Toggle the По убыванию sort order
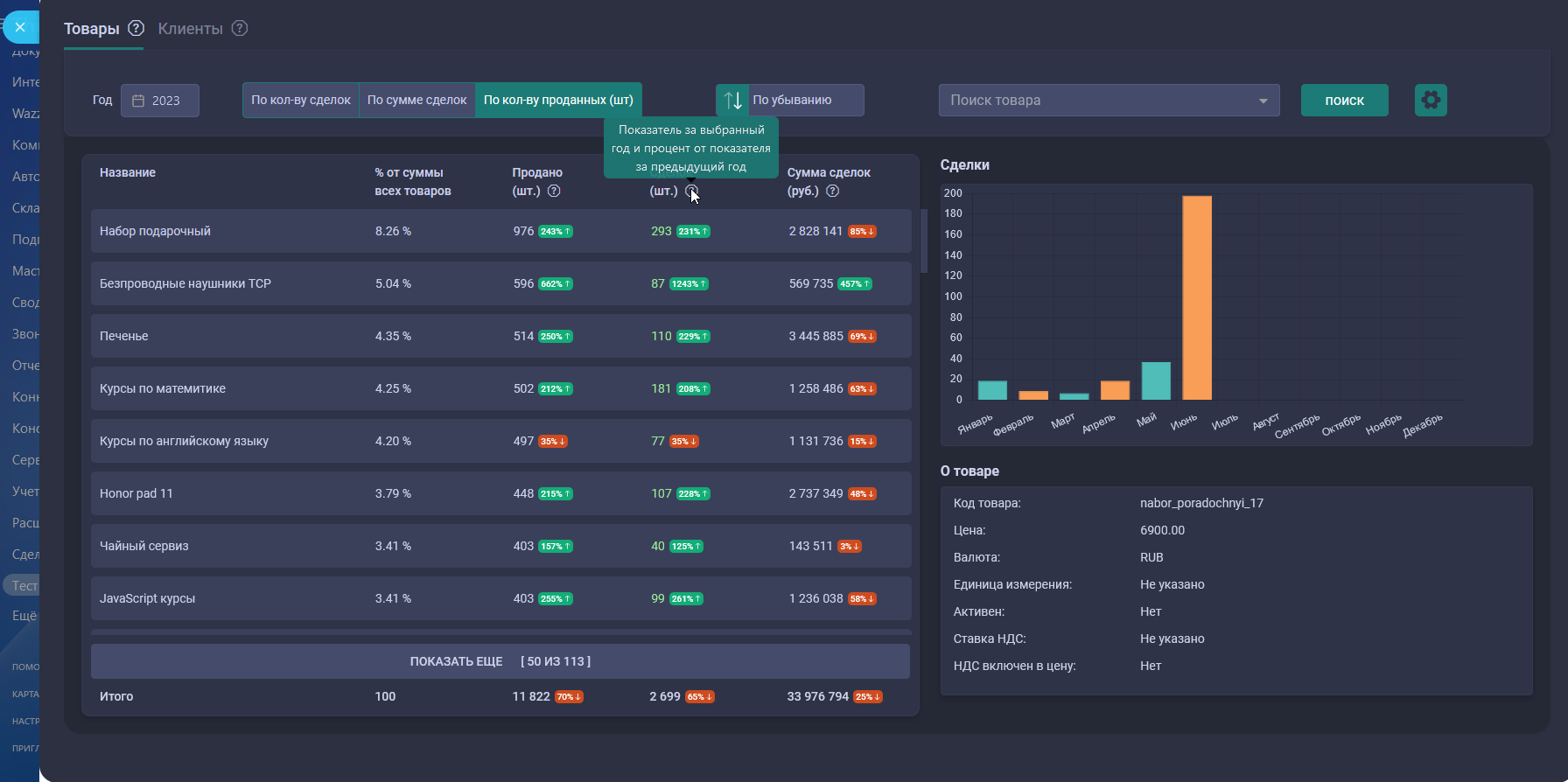Image resolution: width=1568 pixels, height=782 pixels. tap(792, 100)
